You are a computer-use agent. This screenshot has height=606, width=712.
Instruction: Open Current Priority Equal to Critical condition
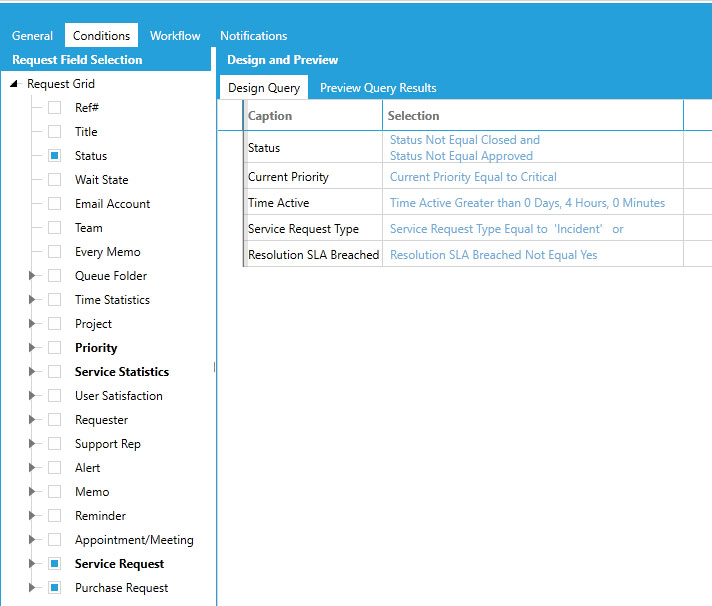[x=473, y=177]
